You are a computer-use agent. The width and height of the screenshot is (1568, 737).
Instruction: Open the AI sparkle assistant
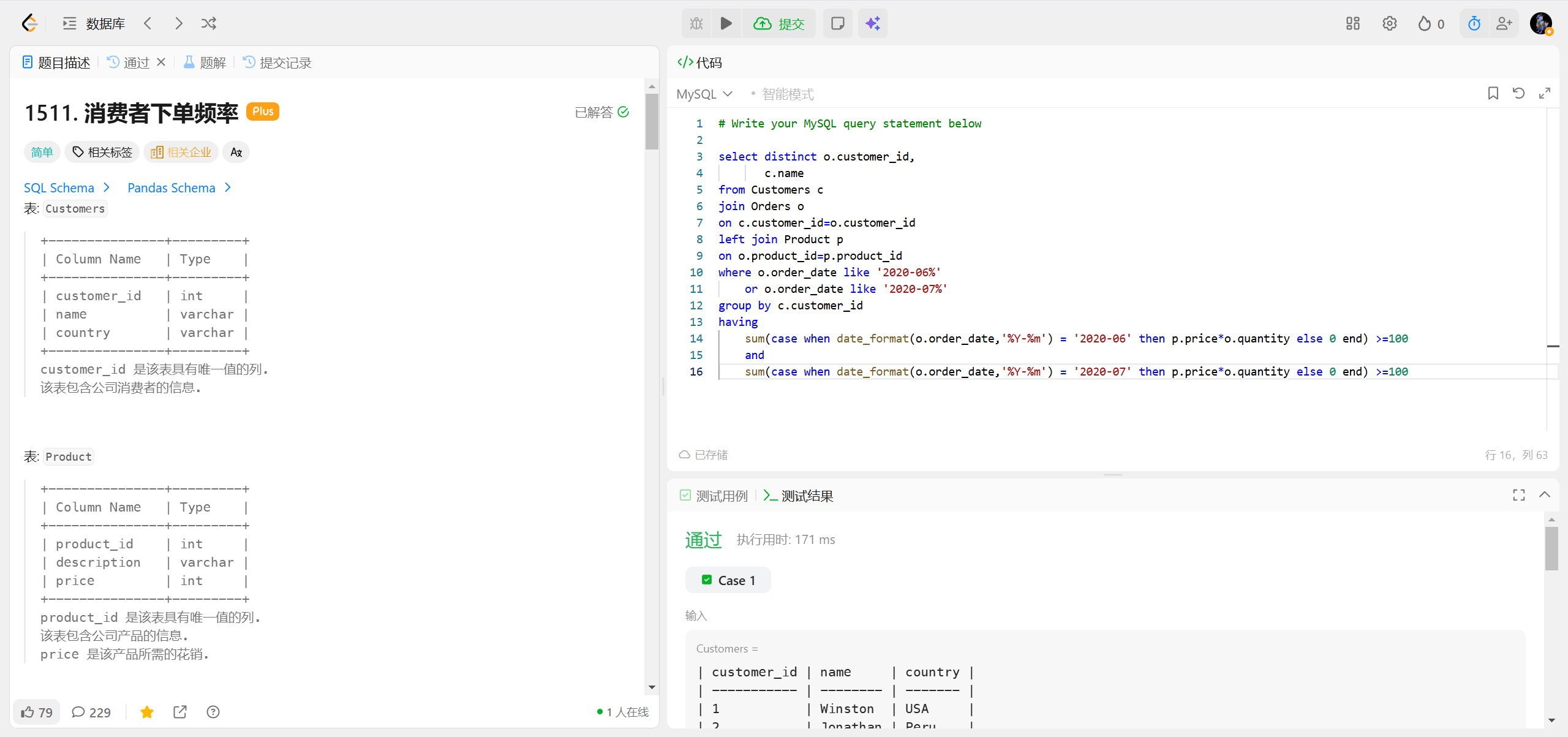point(872,23)
